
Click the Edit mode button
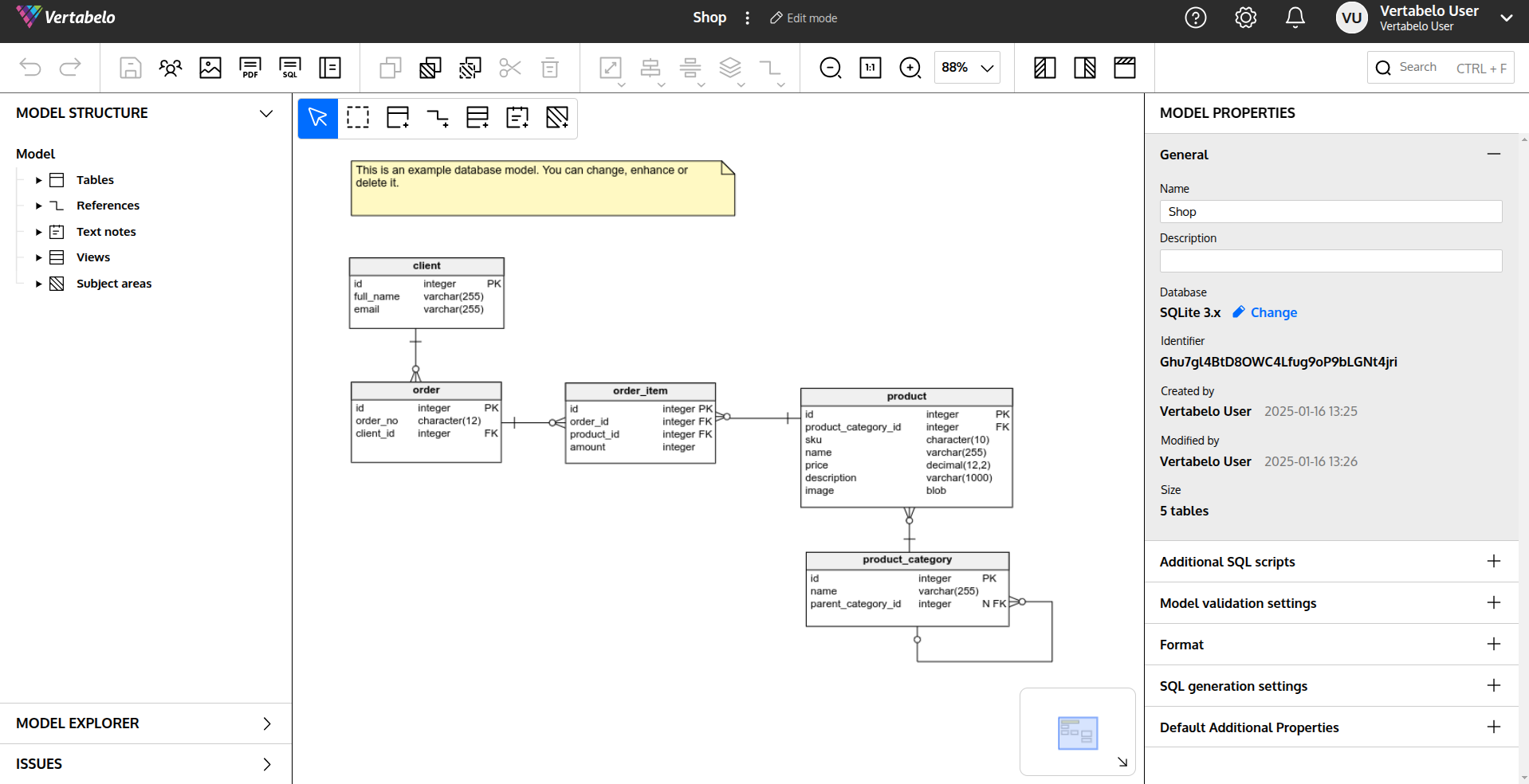(804, 18)
